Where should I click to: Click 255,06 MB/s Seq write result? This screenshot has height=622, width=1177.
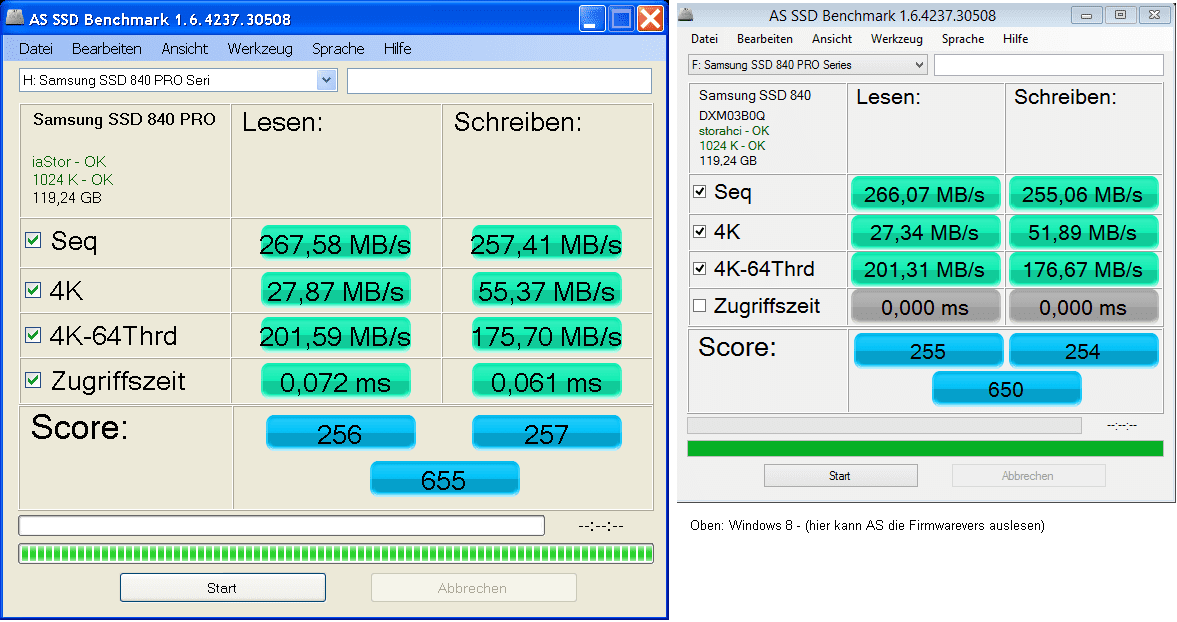[x=1083, y=194]
